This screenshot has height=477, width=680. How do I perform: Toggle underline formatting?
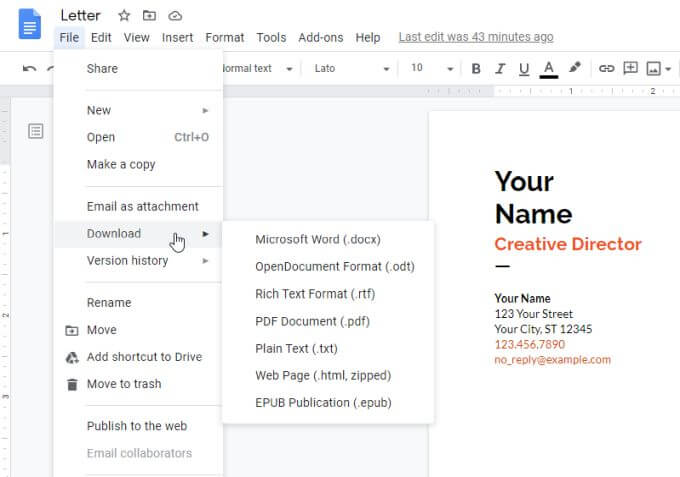pos(523,69)
